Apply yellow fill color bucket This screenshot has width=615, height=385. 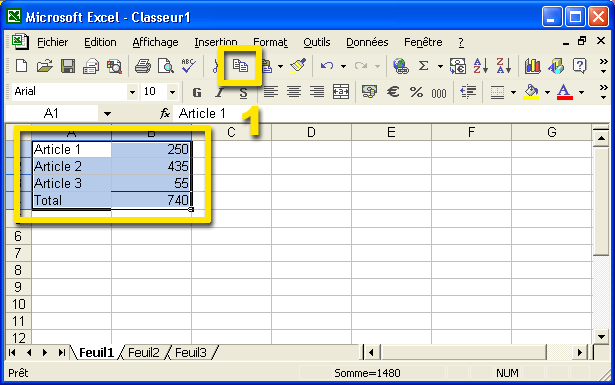531,92
